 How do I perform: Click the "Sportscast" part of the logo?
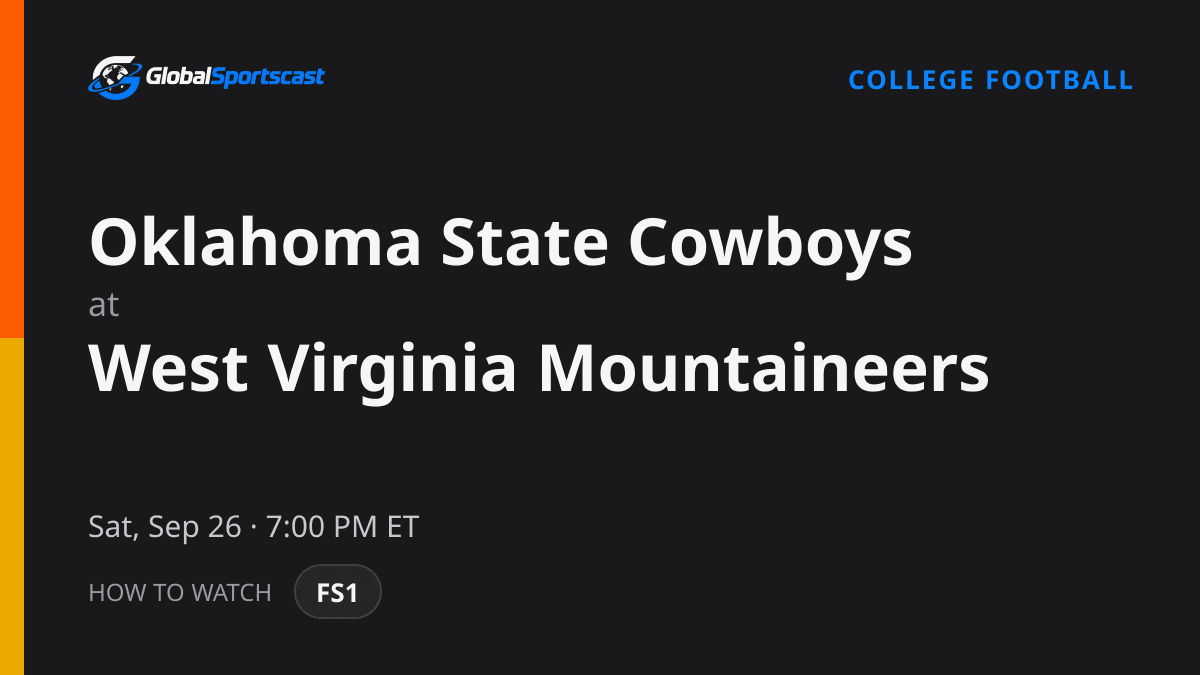point(267,77)
